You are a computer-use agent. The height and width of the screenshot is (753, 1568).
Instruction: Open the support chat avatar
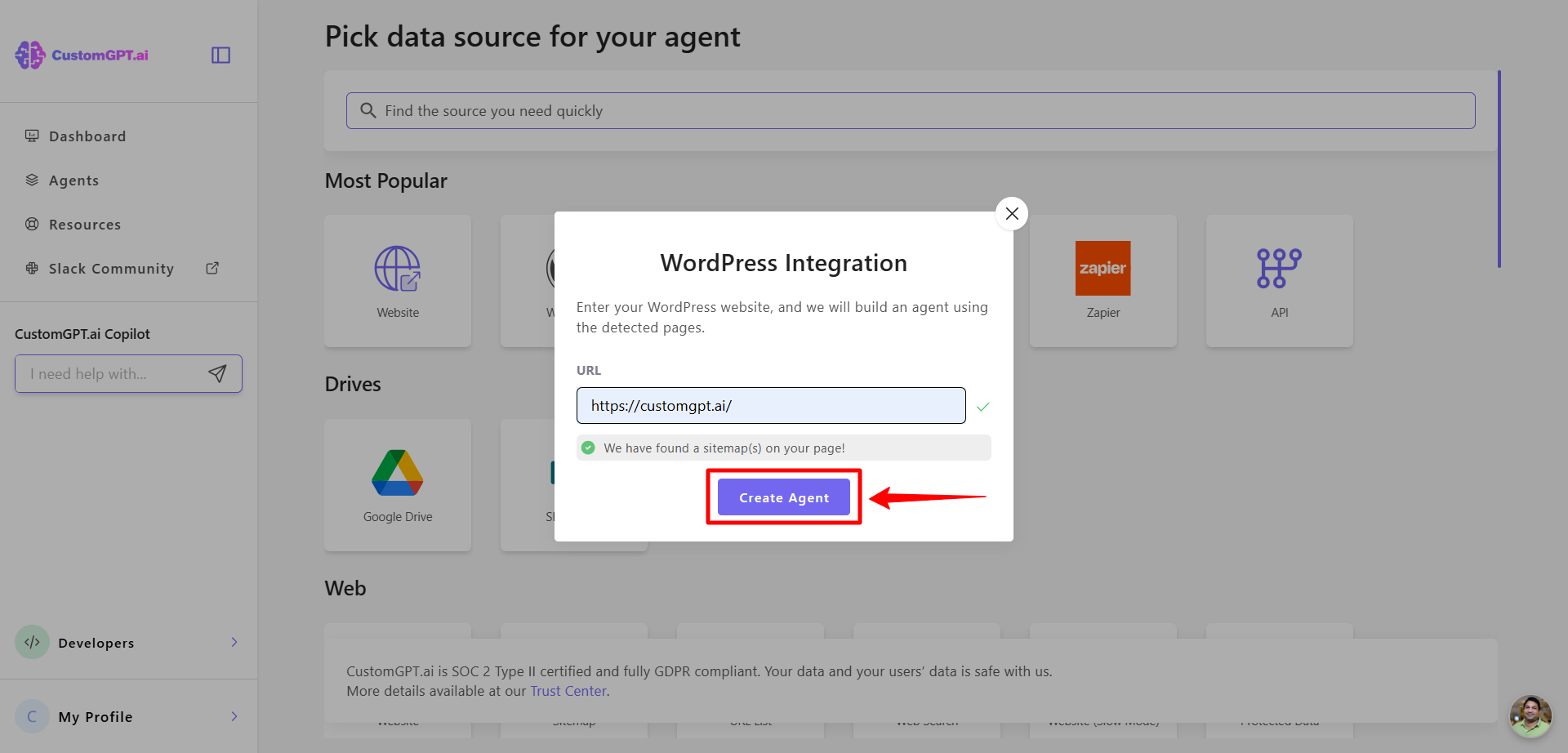(1530, 715)
